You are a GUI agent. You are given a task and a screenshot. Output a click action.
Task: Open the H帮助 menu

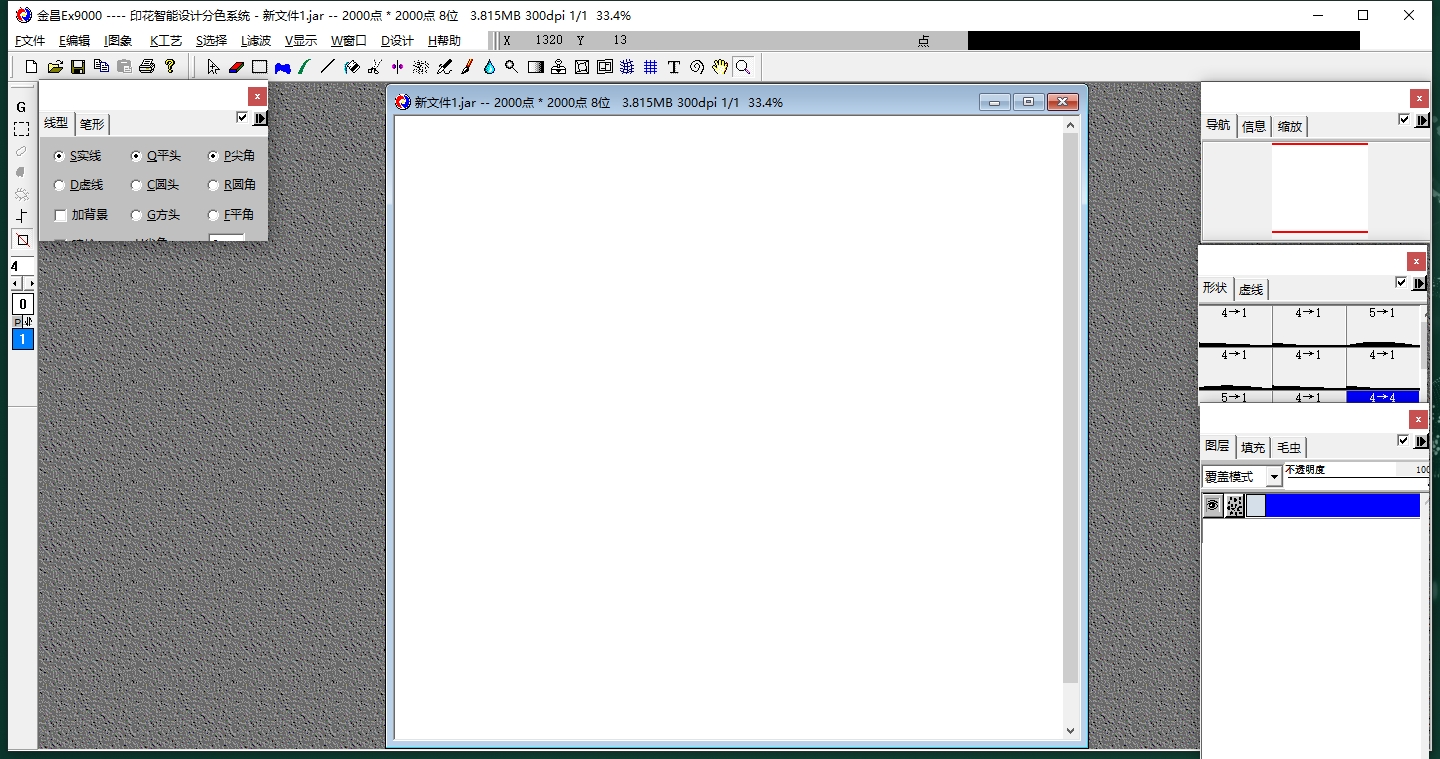444,41
